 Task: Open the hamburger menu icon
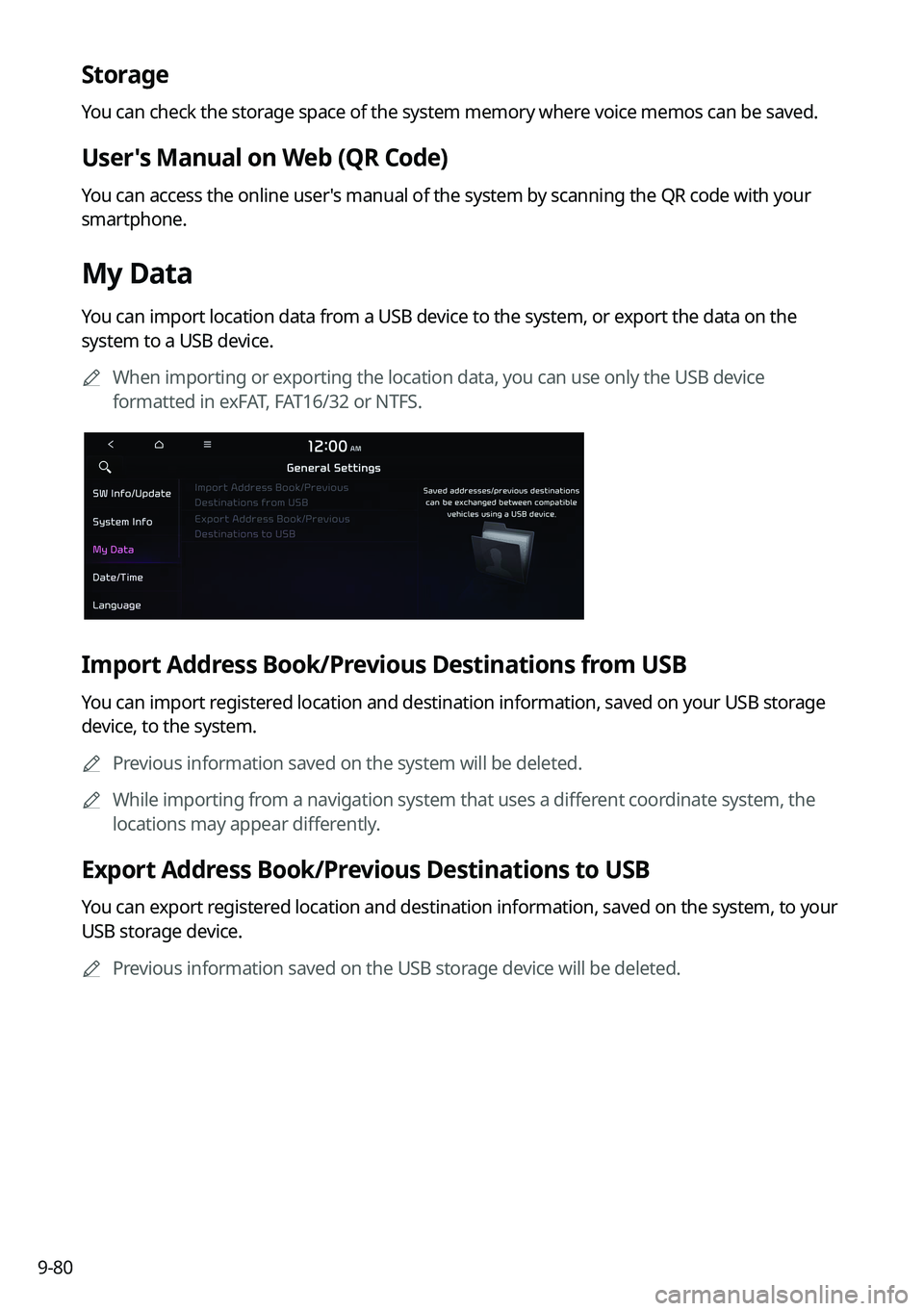207,445
